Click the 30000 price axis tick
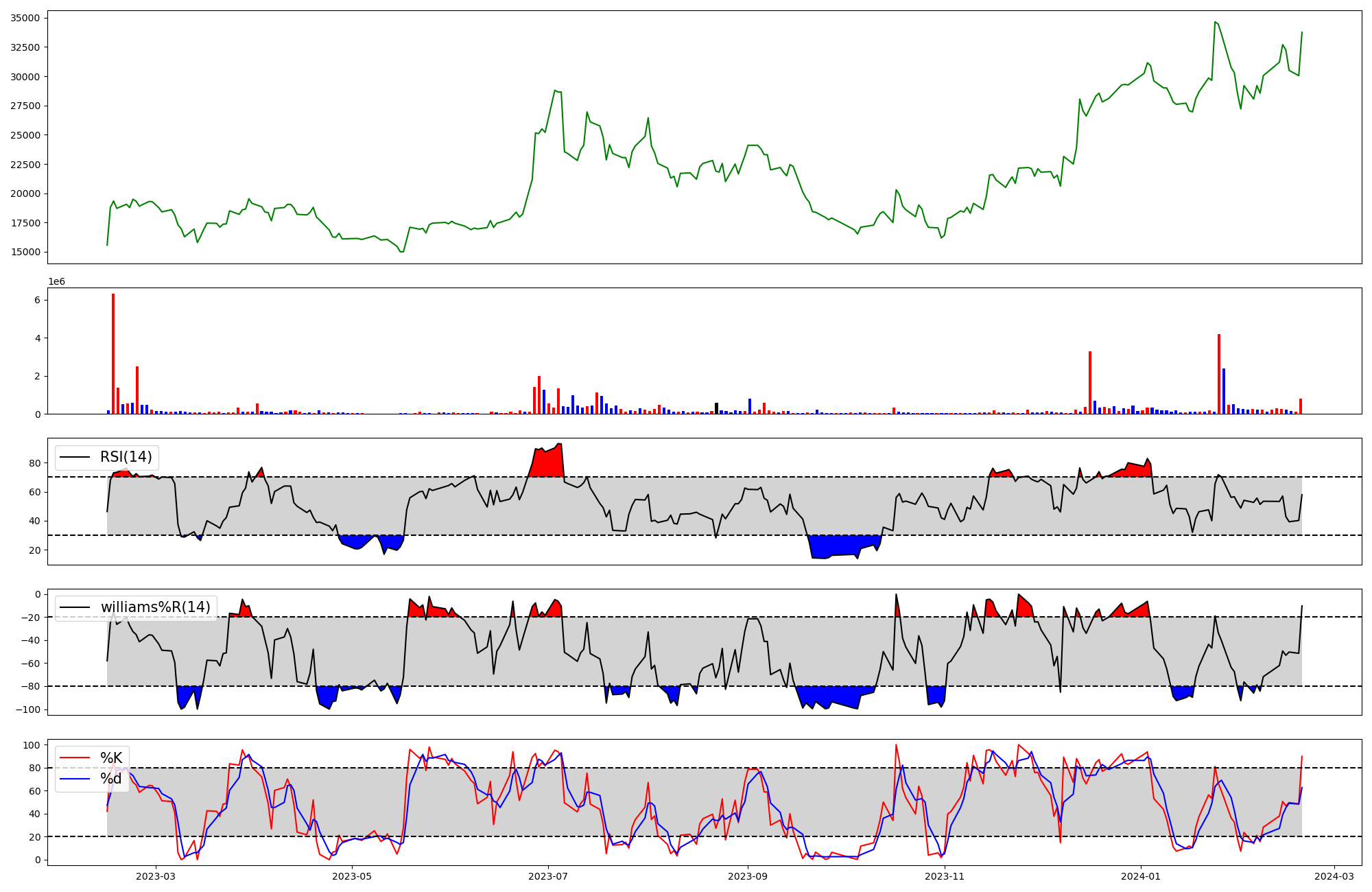Image resolution: width=1372 pixels, height=892 pixels. click(x=25, y=77)
